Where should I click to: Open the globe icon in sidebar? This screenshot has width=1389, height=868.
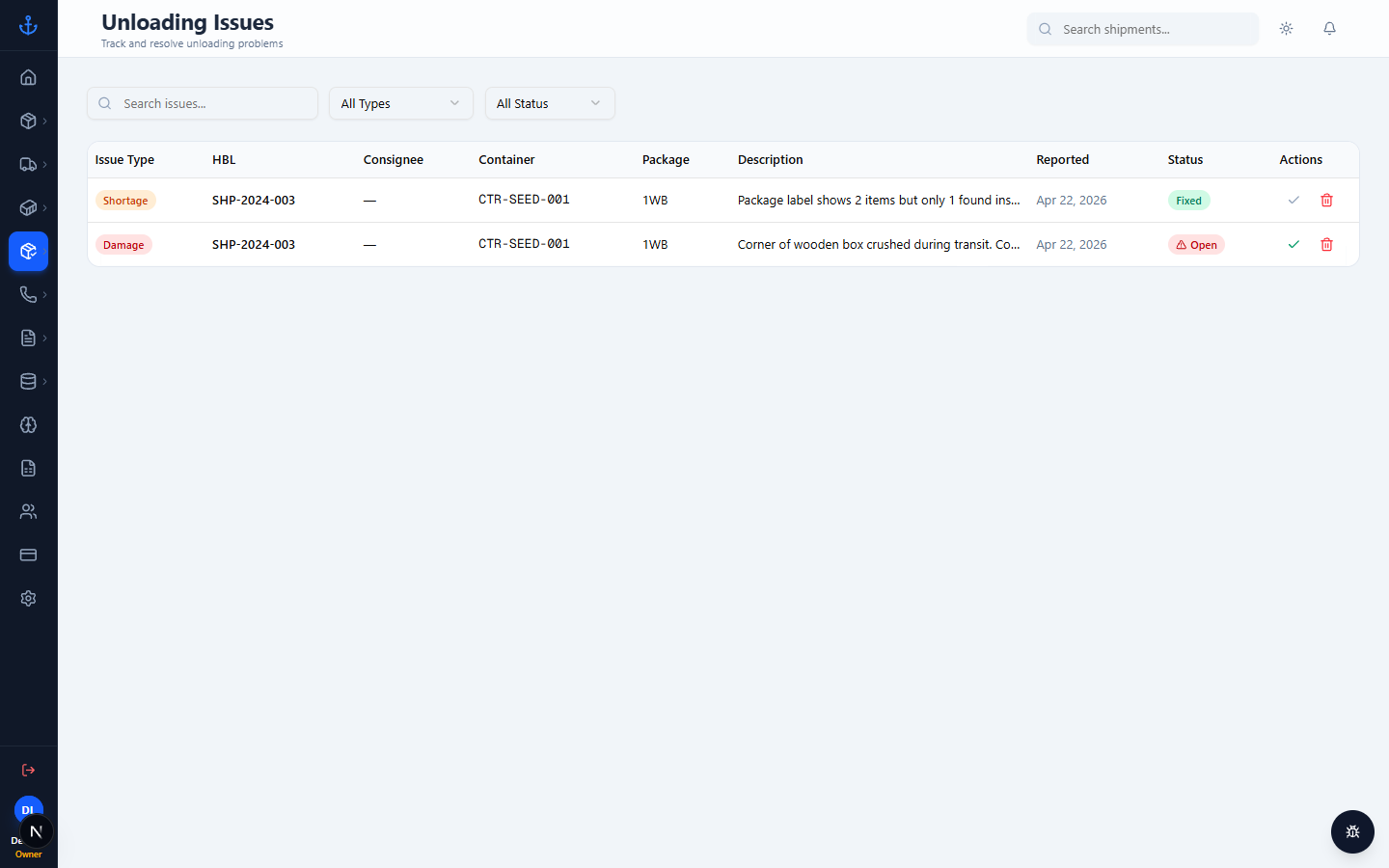pyautogui.click(x=28, y=424)
